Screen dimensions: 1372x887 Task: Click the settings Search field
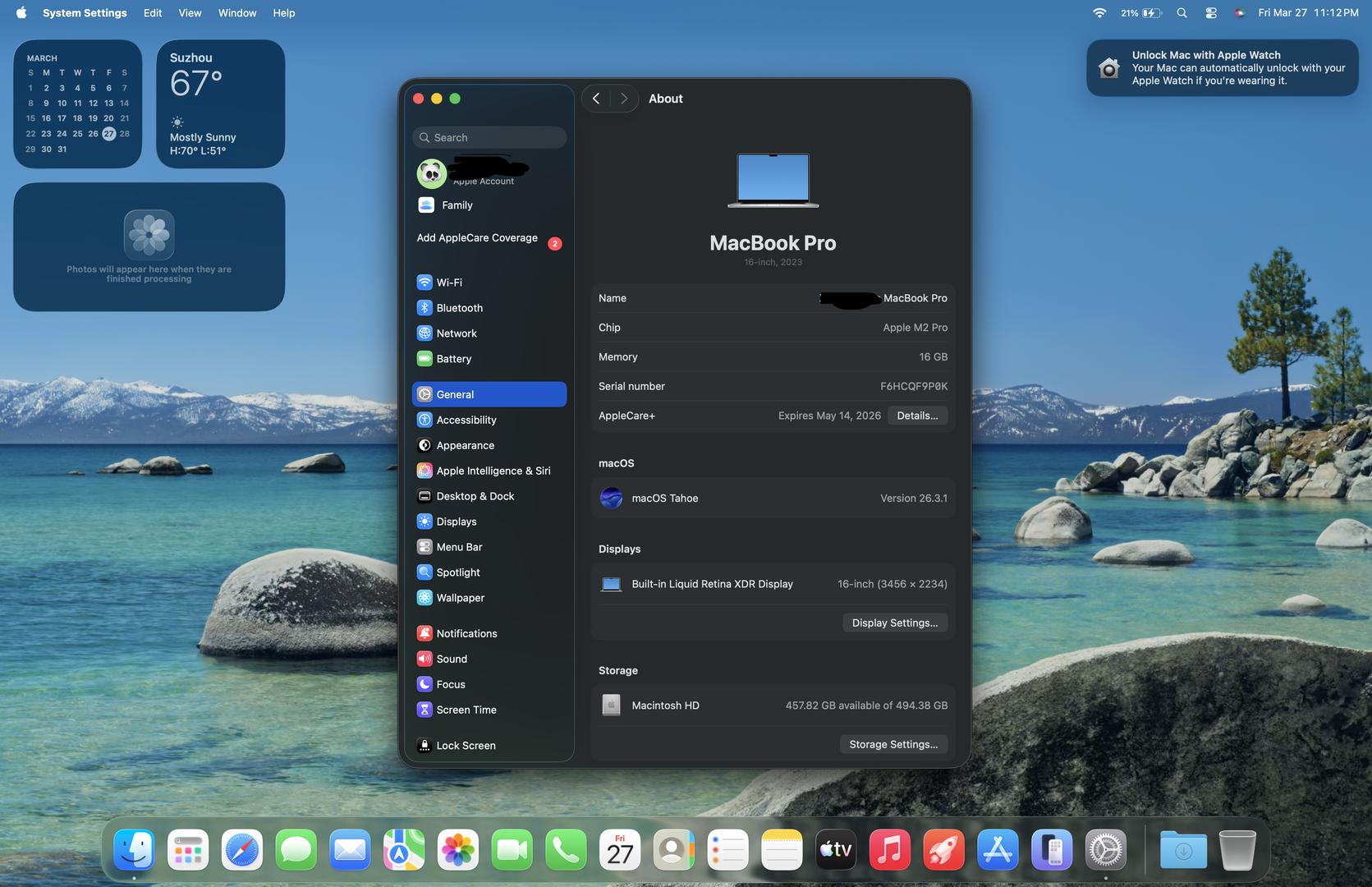coord(489,138)
